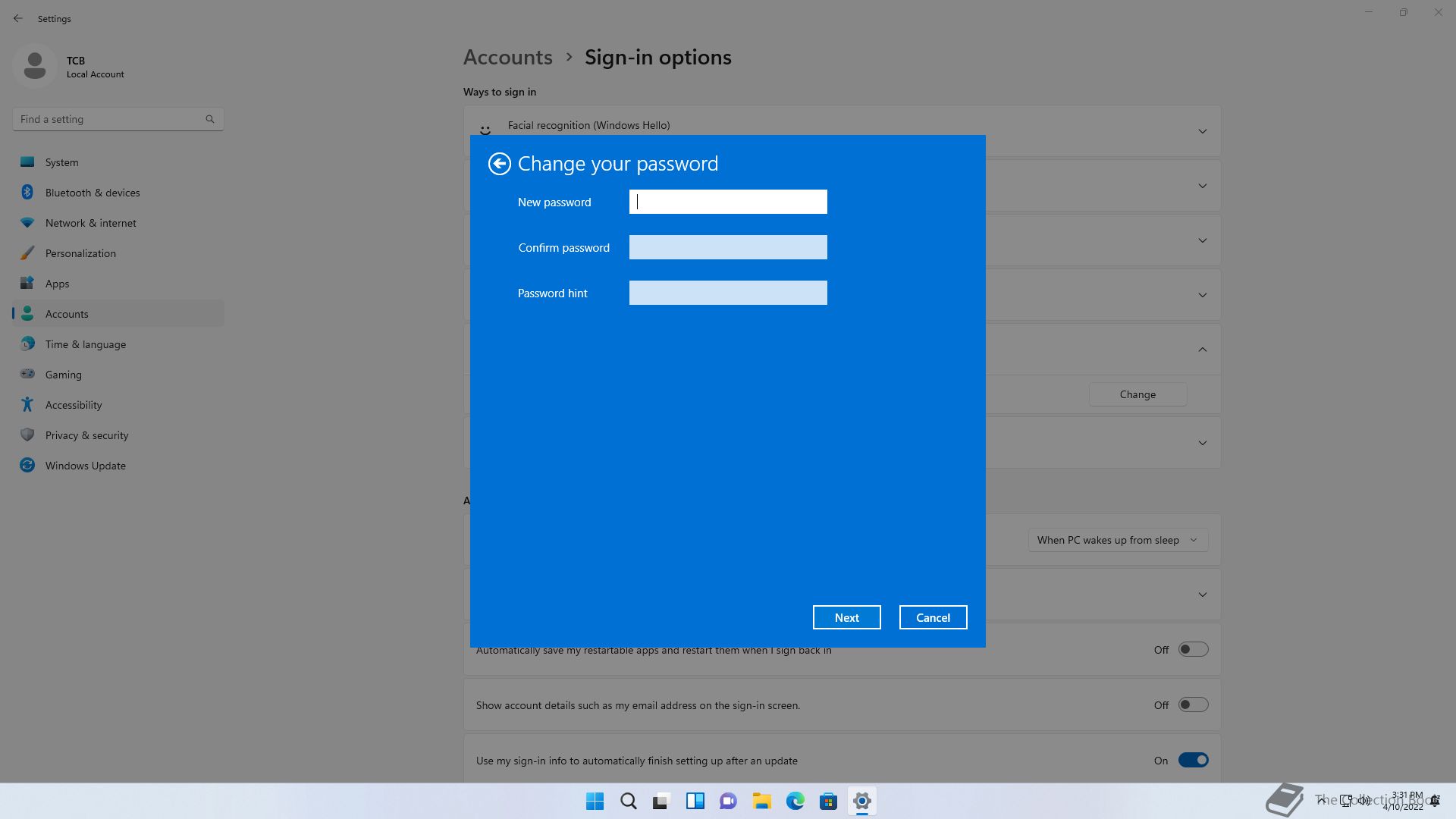The image size is (1456, 819).
Task: Go to Windows Update in sidebar
Action: coord(85,466)
